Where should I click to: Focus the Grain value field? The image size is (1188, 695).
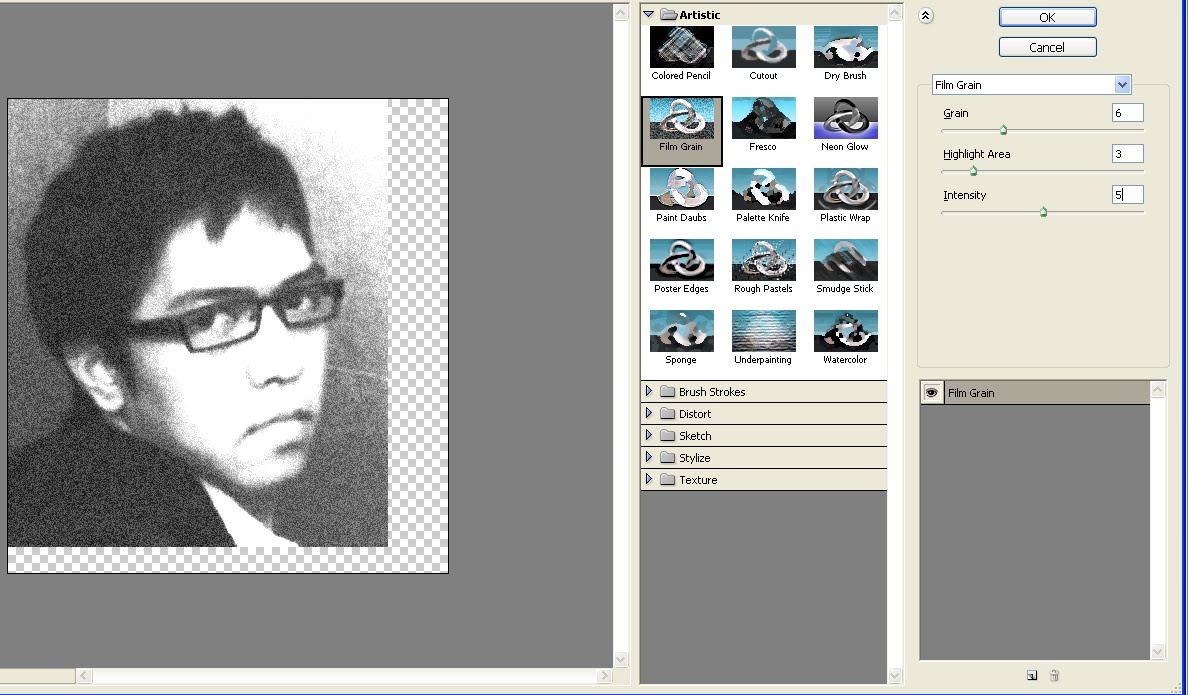click(x=1127, y=113)
